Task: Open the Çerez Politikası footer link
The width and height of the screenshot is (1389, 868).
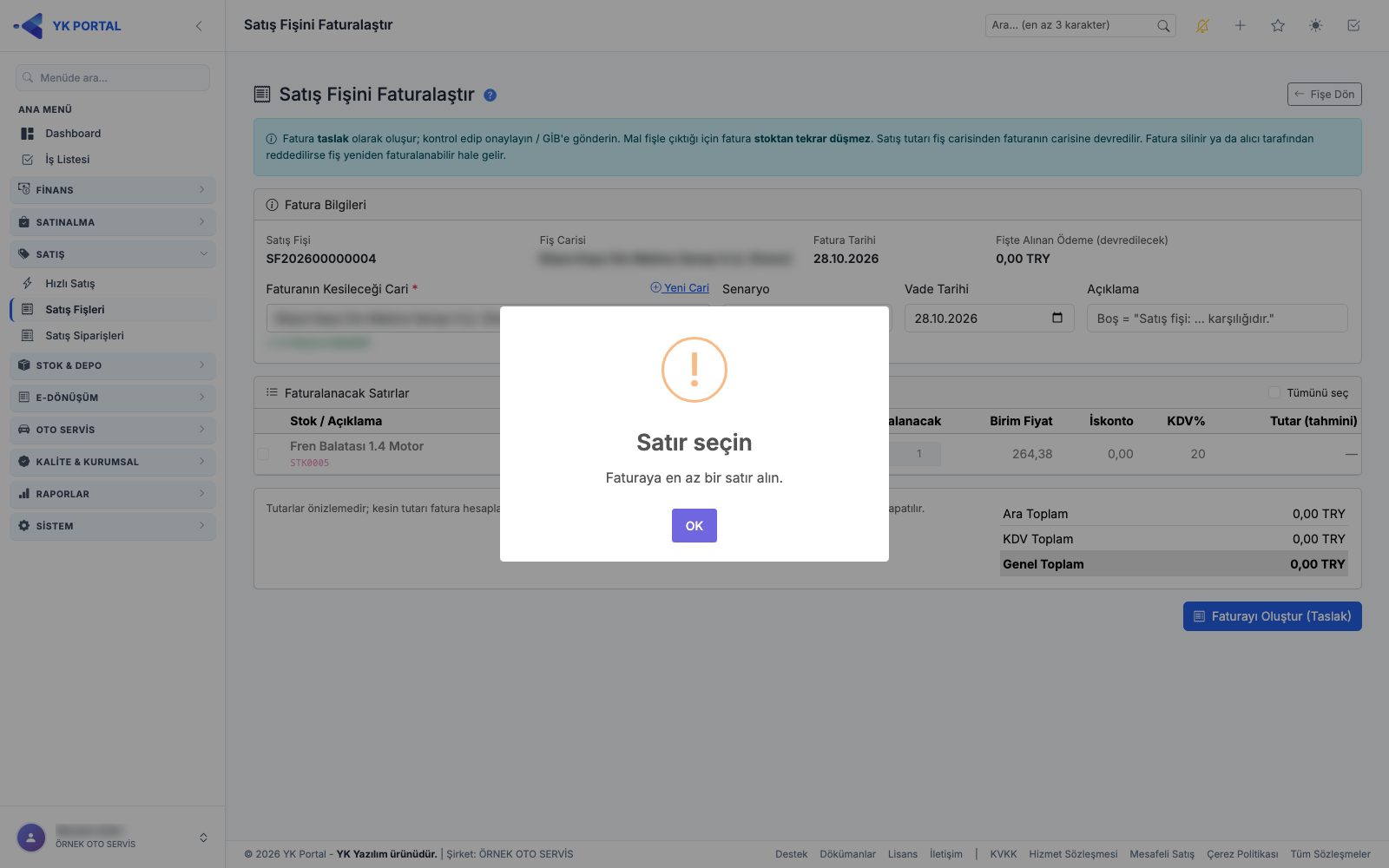Action: click(x=1242, y=854)
